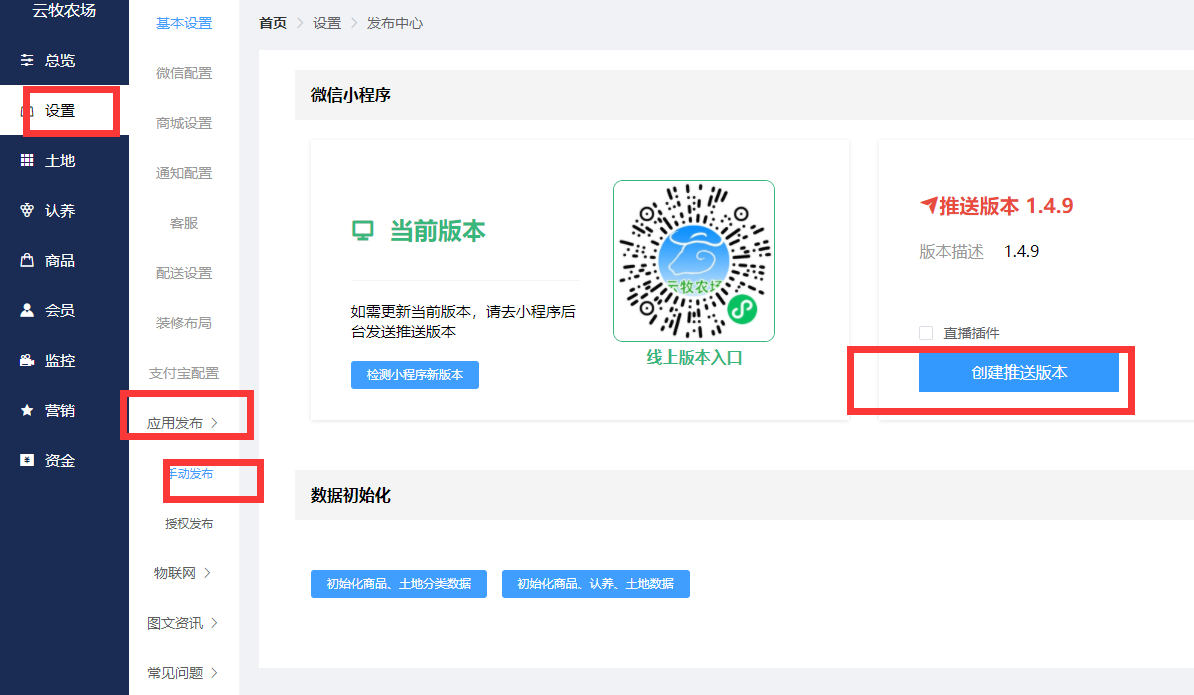Image resolution: width=1194 pixels, height=695 pixels.
Task: Click the 土地 grid icon in sidebar
Action: pyautogui.click(x=27, y=160)
